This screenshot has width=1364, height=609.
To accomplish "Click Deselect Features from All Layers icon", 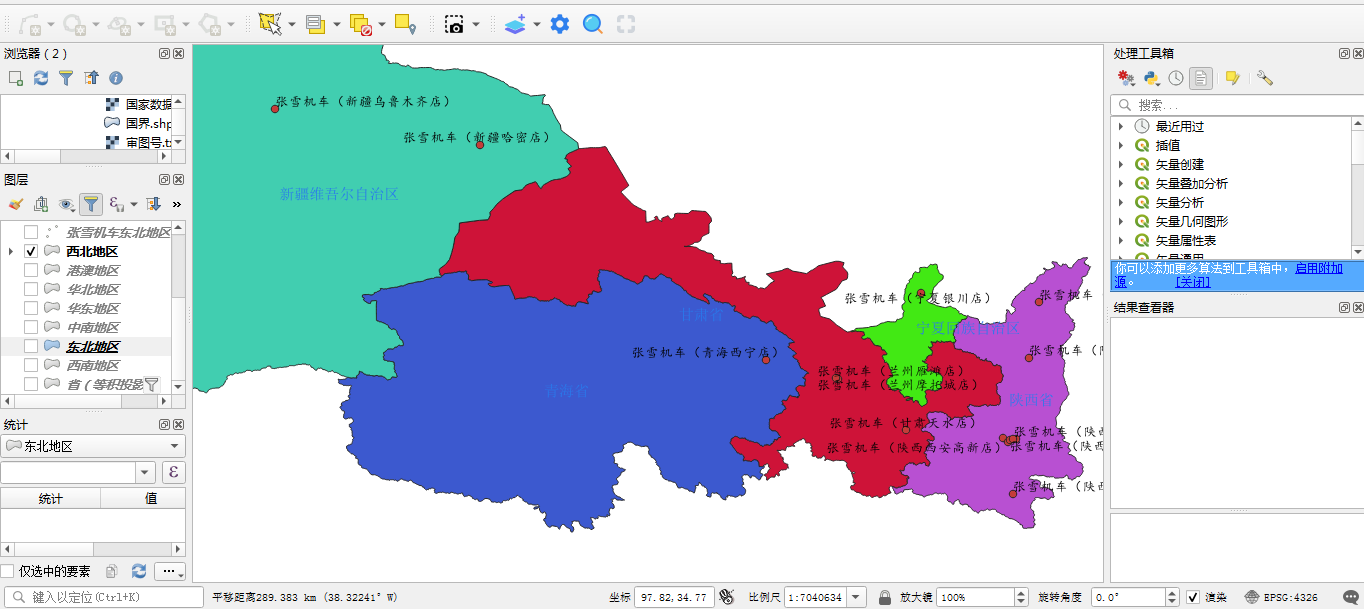I will 361,23.
